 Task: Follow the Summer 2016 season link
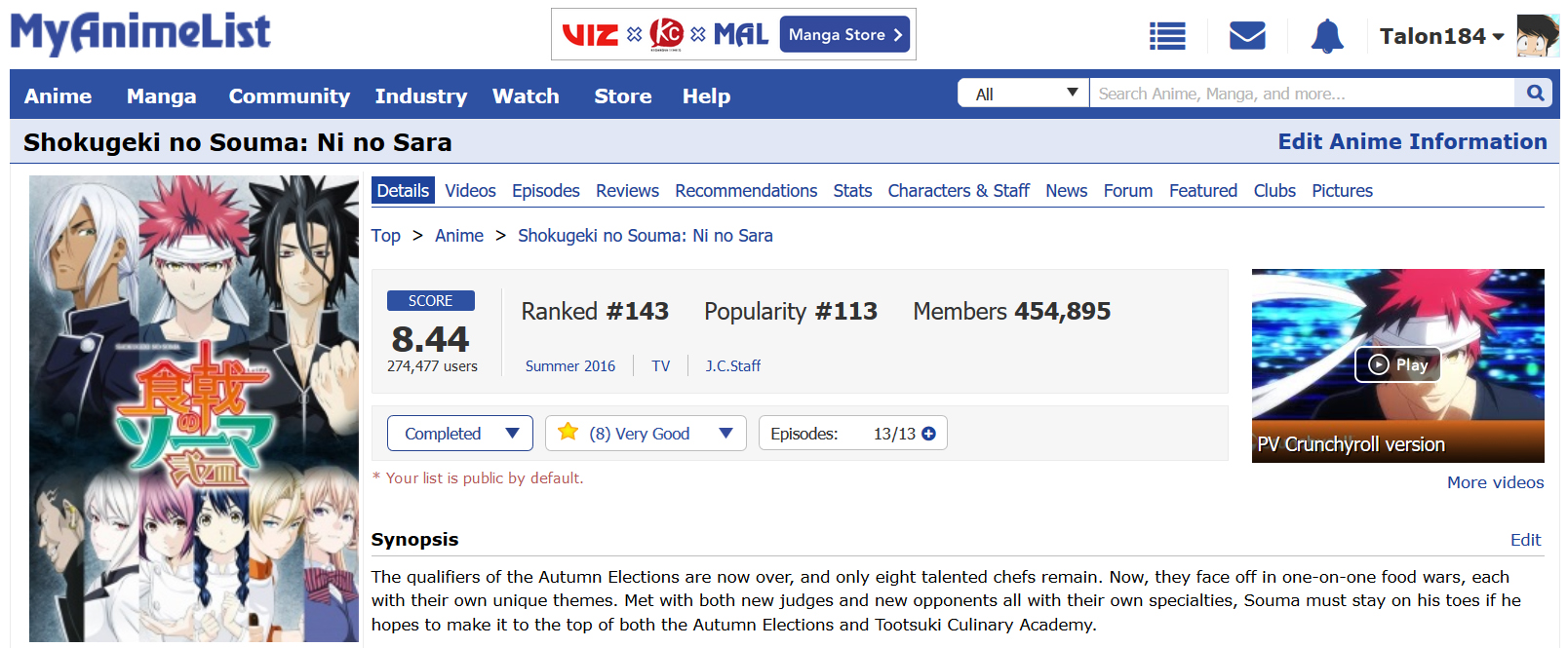570,366
